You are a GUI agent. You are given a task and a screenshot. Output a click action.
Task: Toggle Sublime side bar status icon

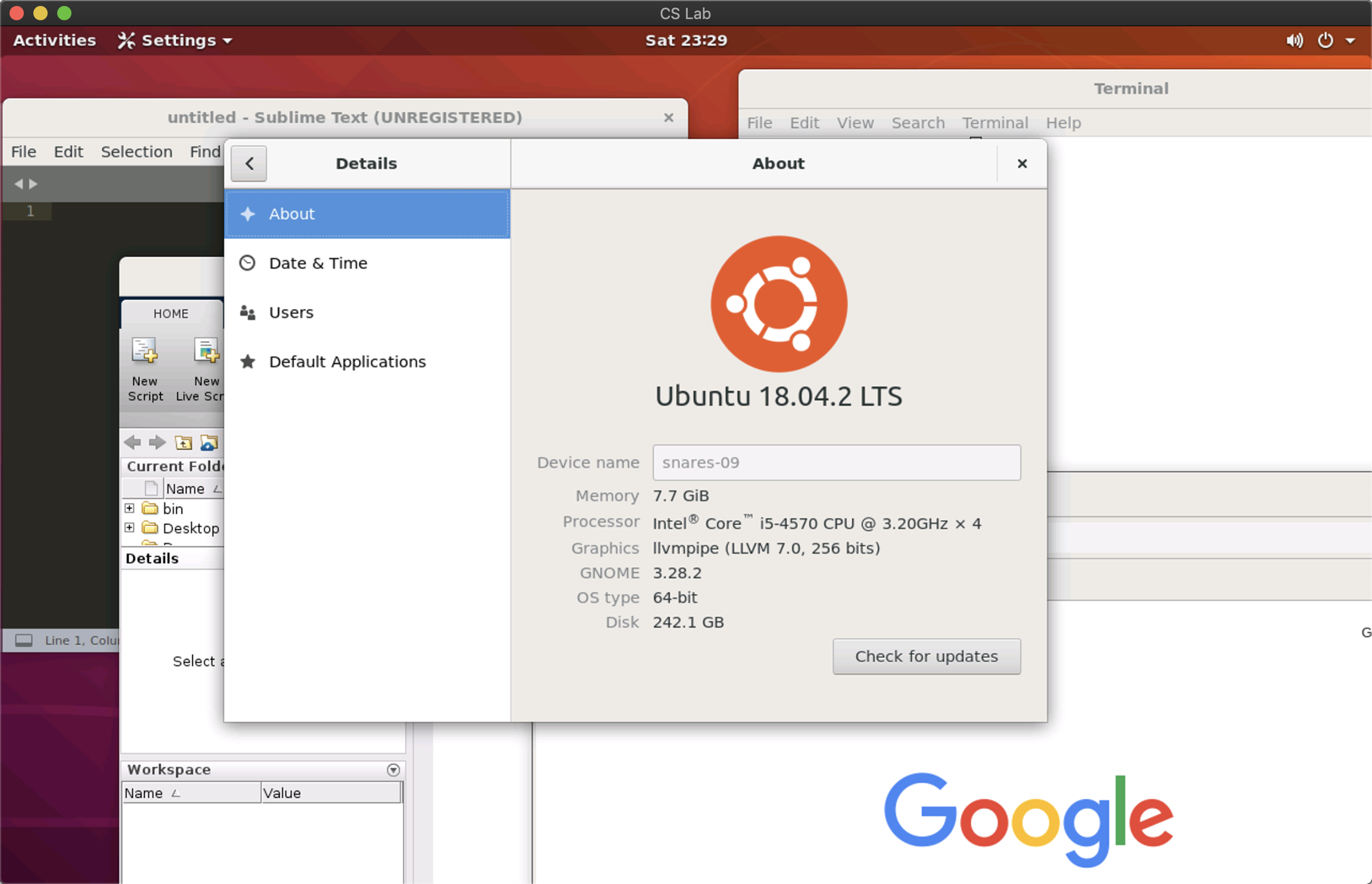24,640
